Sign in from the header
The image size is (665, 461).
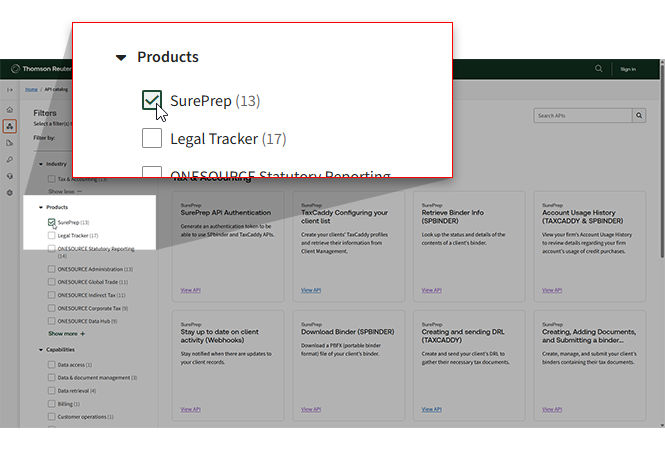pyautogui.click(x=628, y=69)
